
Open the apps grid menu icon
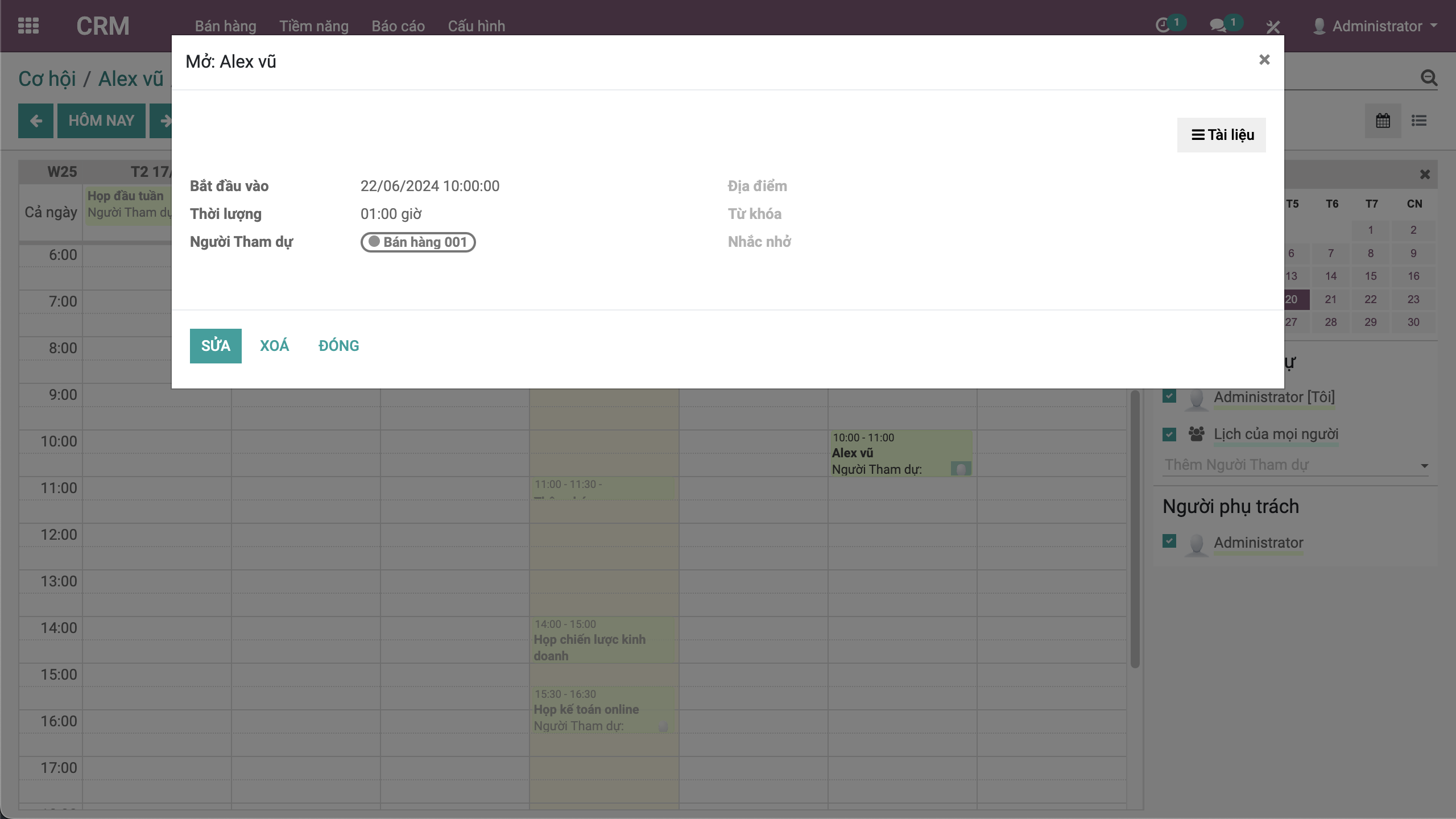(28, 26)
